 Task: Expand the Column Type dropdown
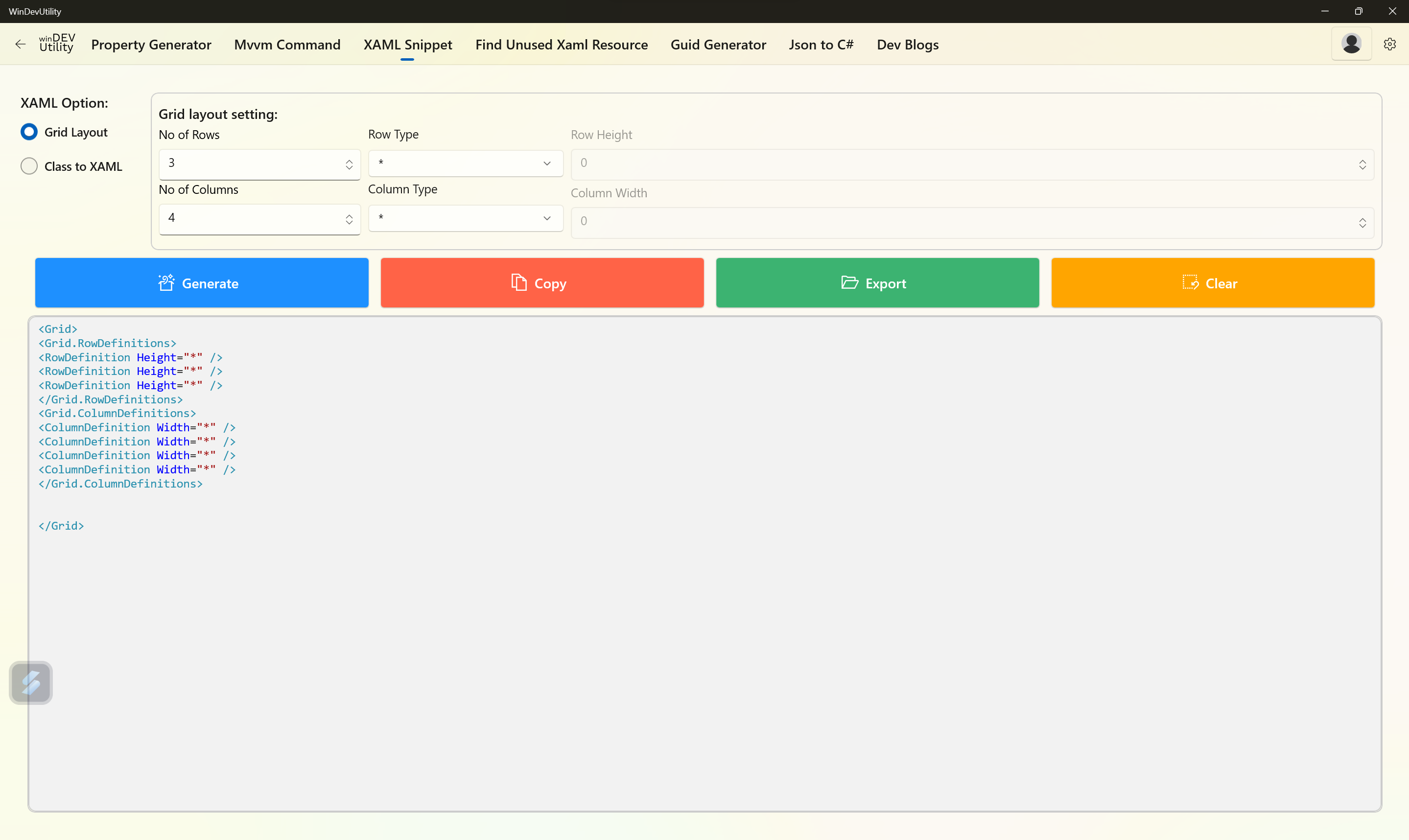point(465,218)
